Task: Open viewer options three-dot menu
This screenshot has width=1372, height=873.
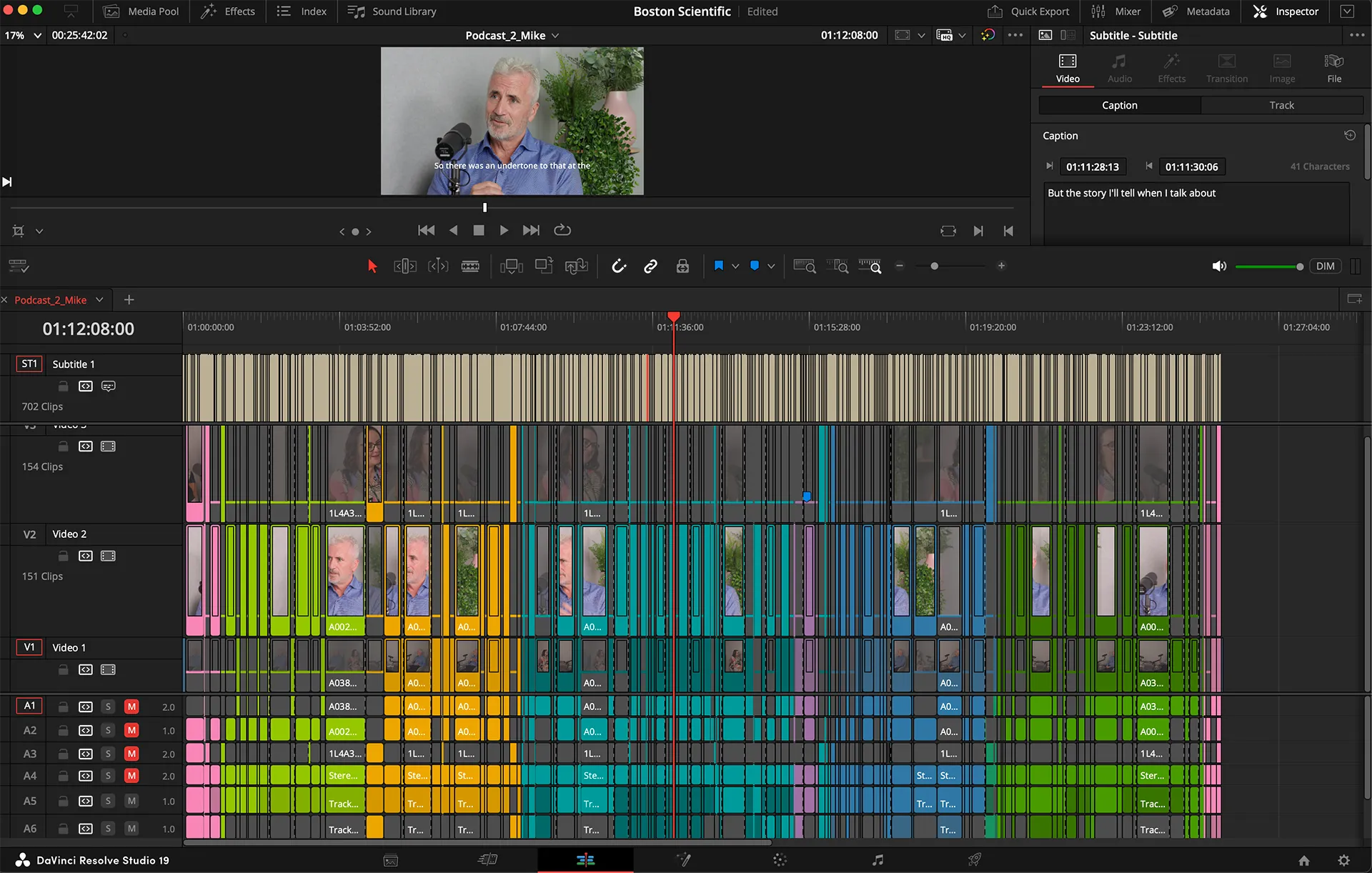Action: coord(1015,35)
